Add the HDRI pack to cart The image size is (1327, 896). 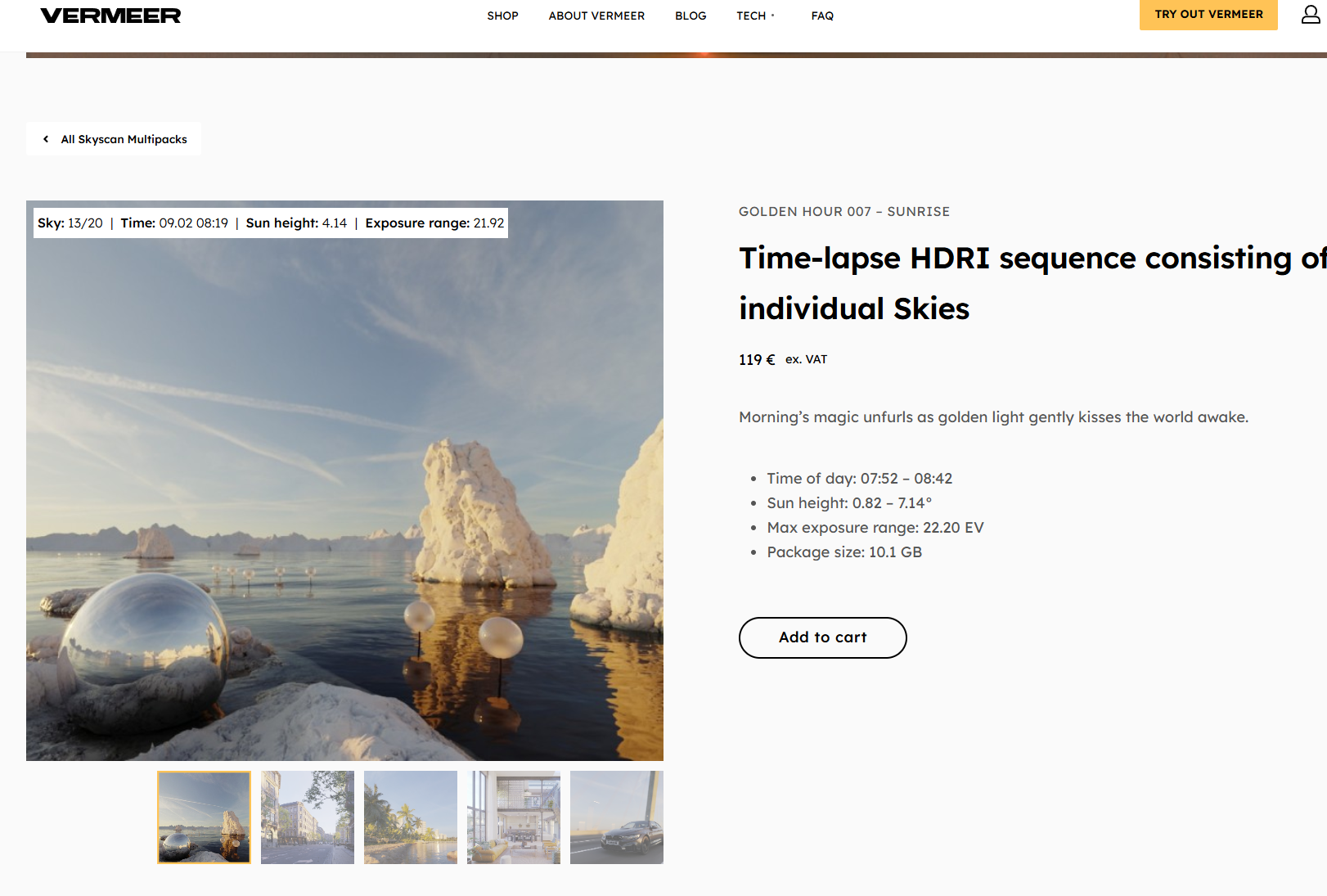pos(822,637)
